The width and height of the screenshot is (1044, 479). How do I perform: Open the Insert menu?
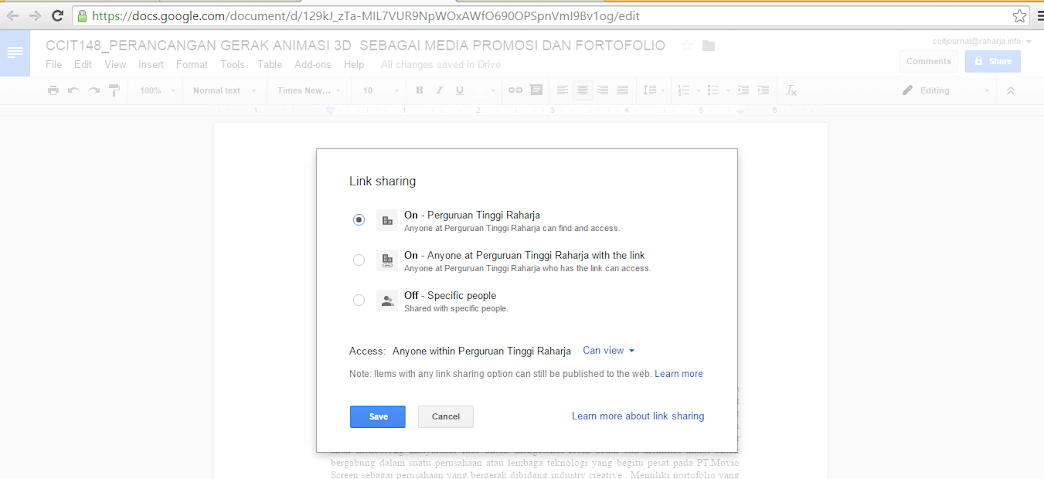(151, 65)
